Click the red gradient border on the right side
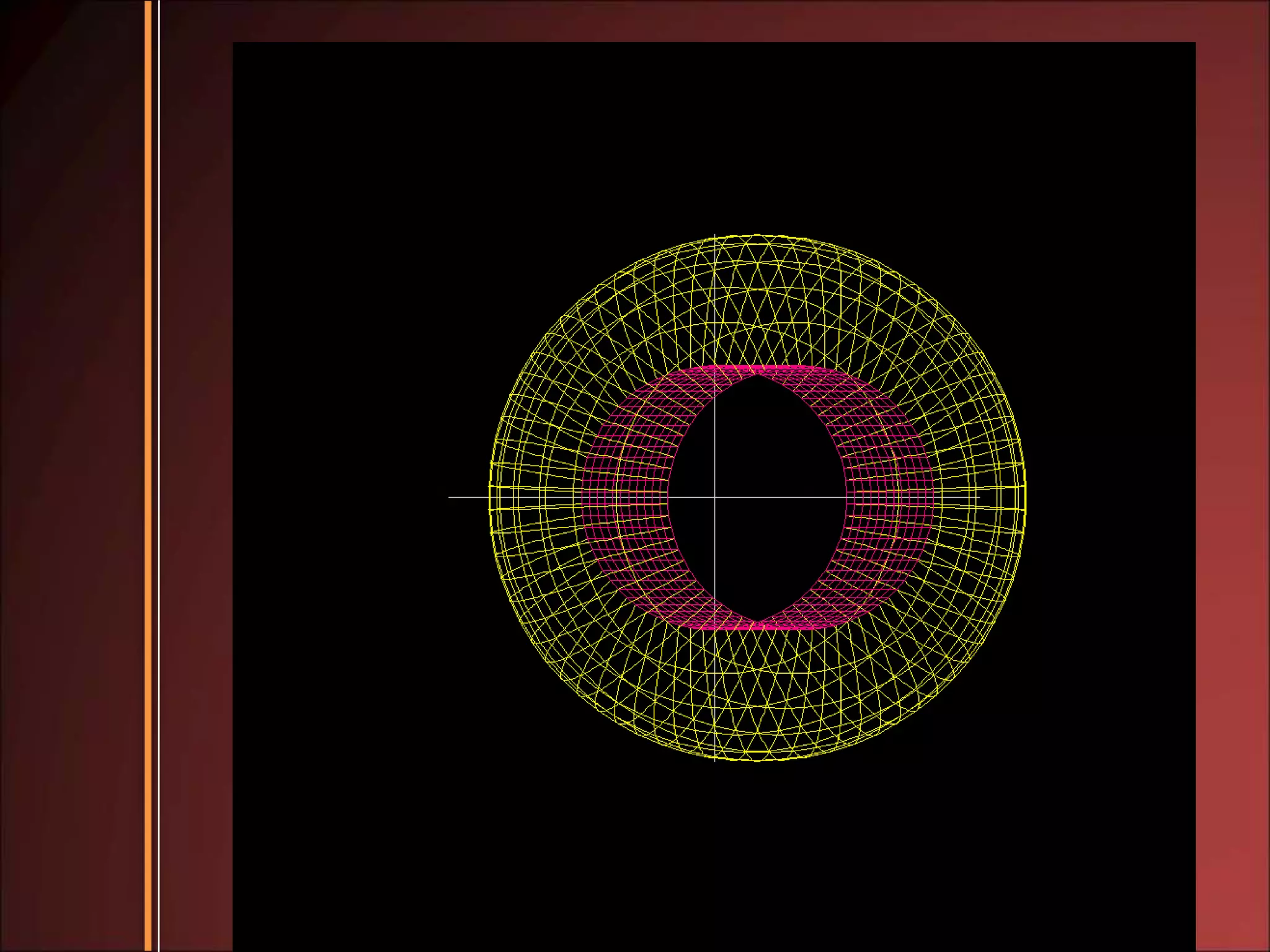 point(1232,476)
